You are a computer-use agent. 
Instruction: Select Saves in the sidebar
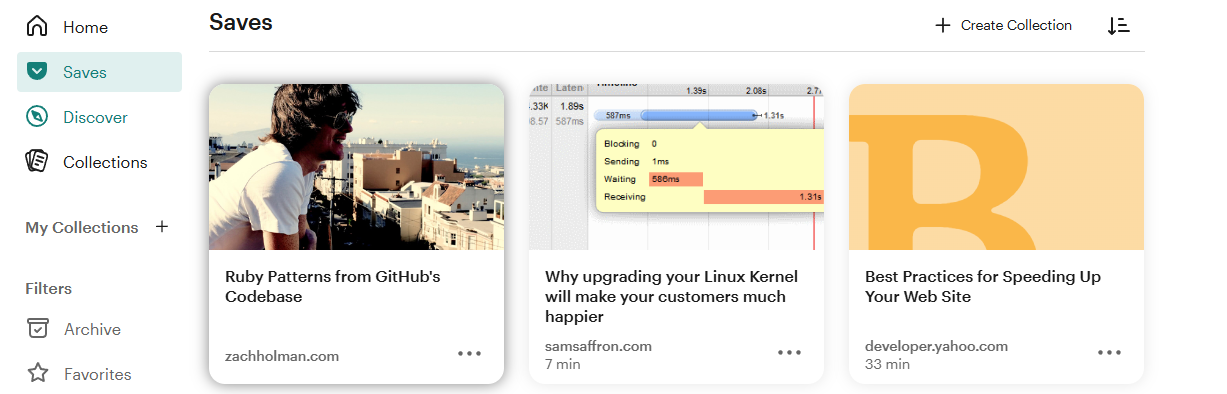click(99, 72)
